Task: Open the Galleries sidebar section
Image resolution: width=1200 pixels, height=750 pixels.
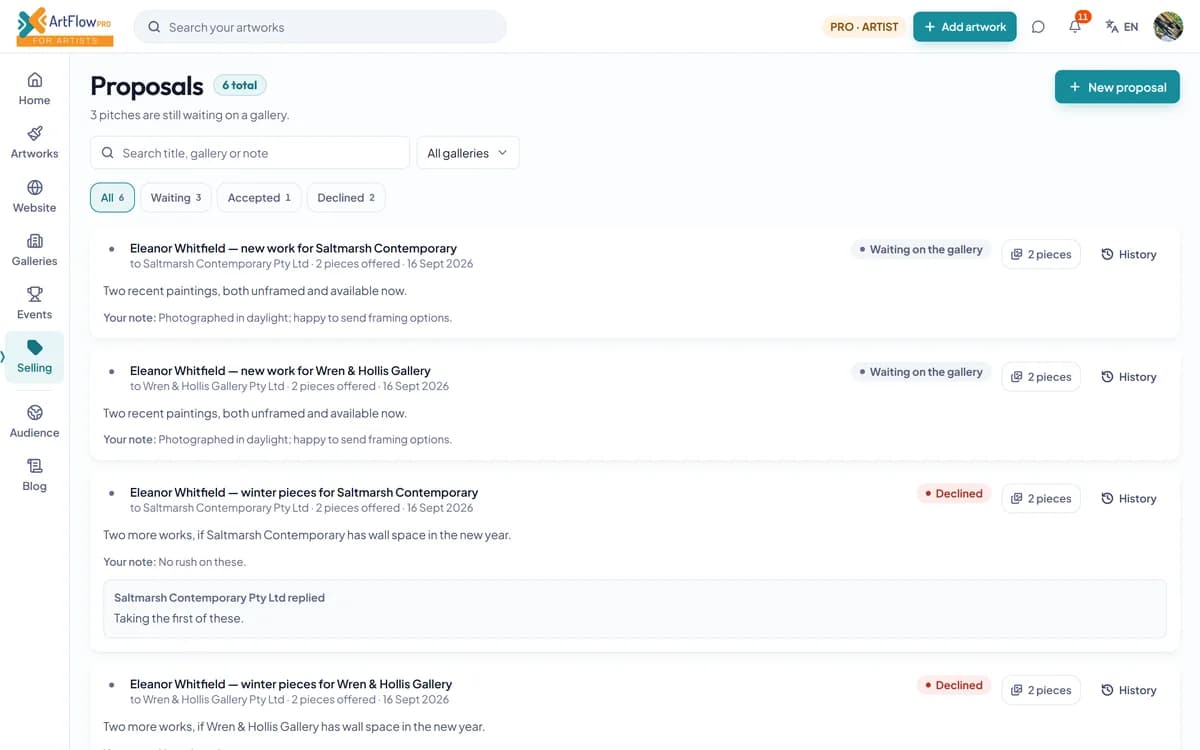Action: [34, 249]
